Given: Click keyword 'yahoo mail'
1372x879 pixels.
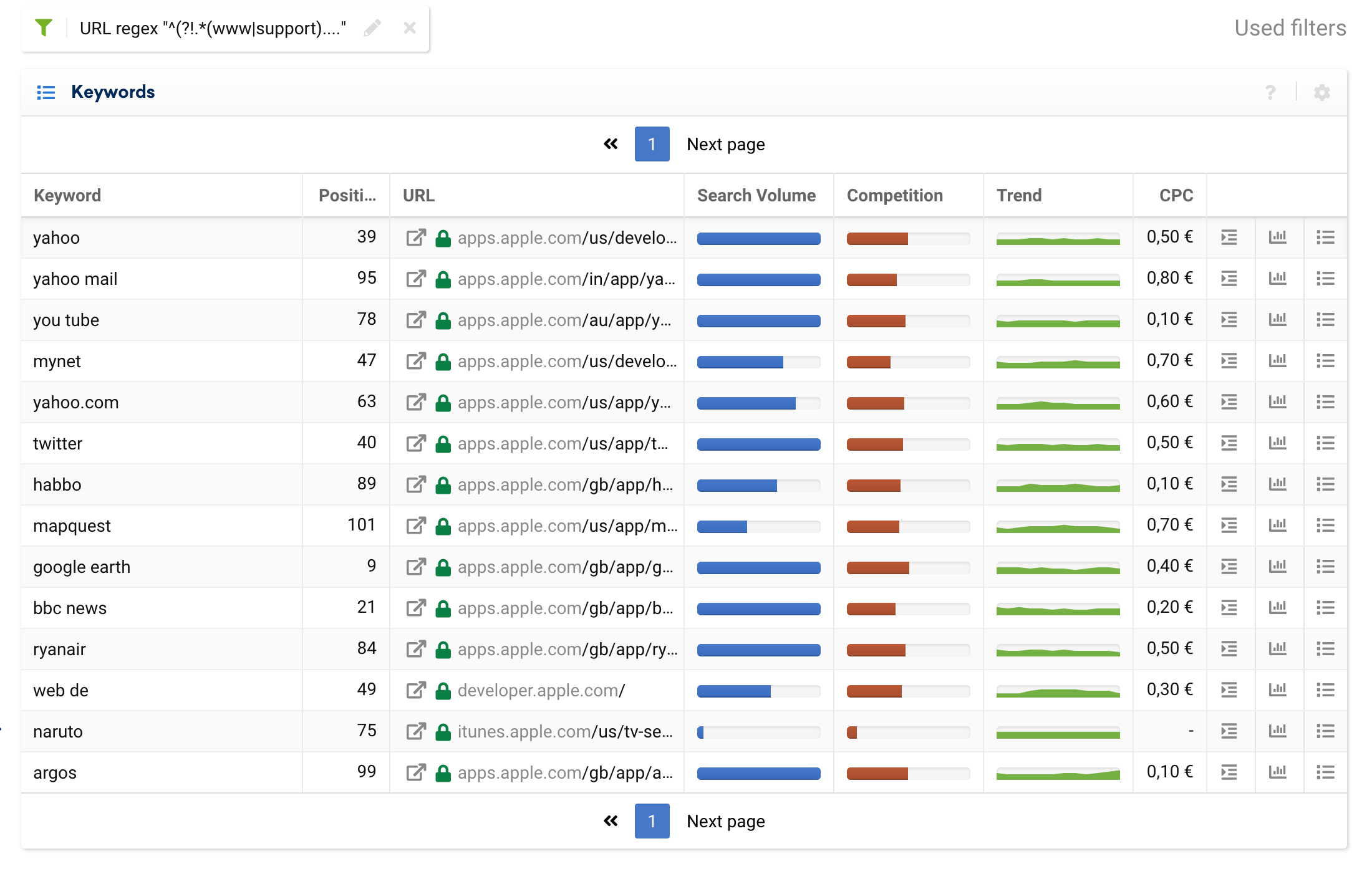Looking at the screenshot, I should [x=75, y=279].
